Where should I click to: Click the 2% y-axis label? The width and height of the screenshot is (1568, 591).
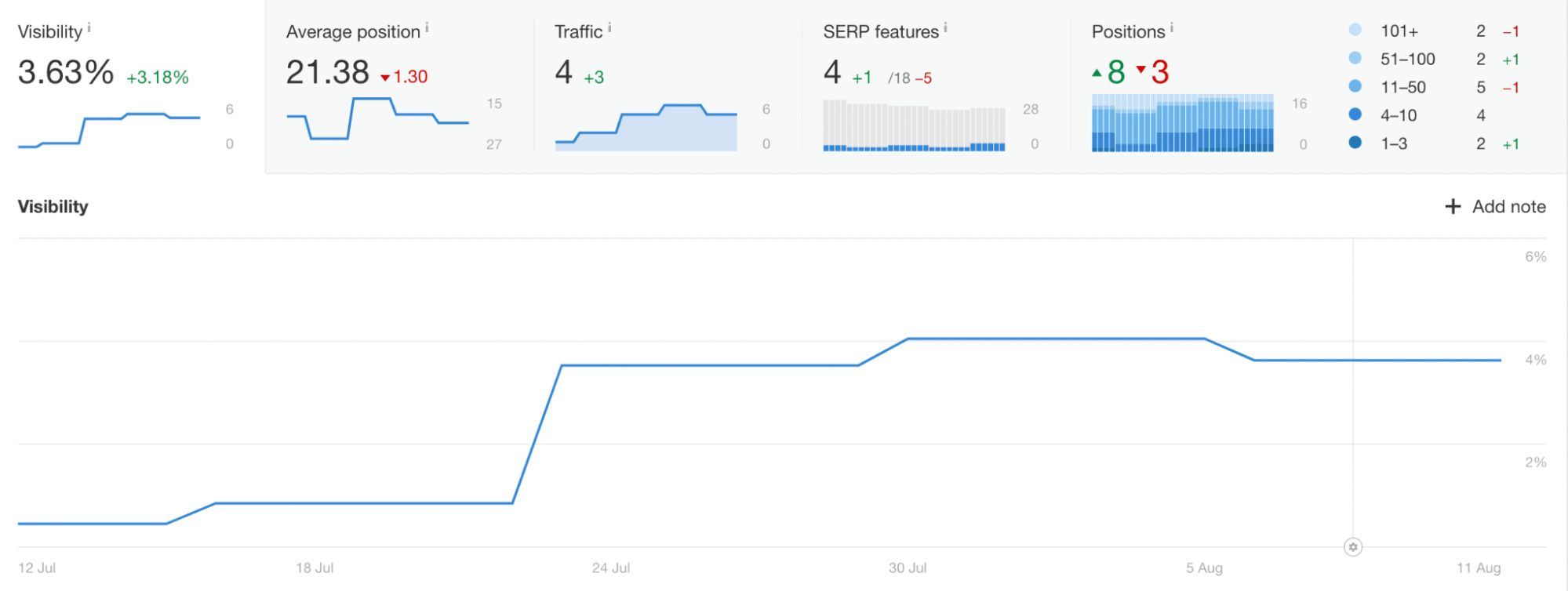click(x=1536, y=463)
